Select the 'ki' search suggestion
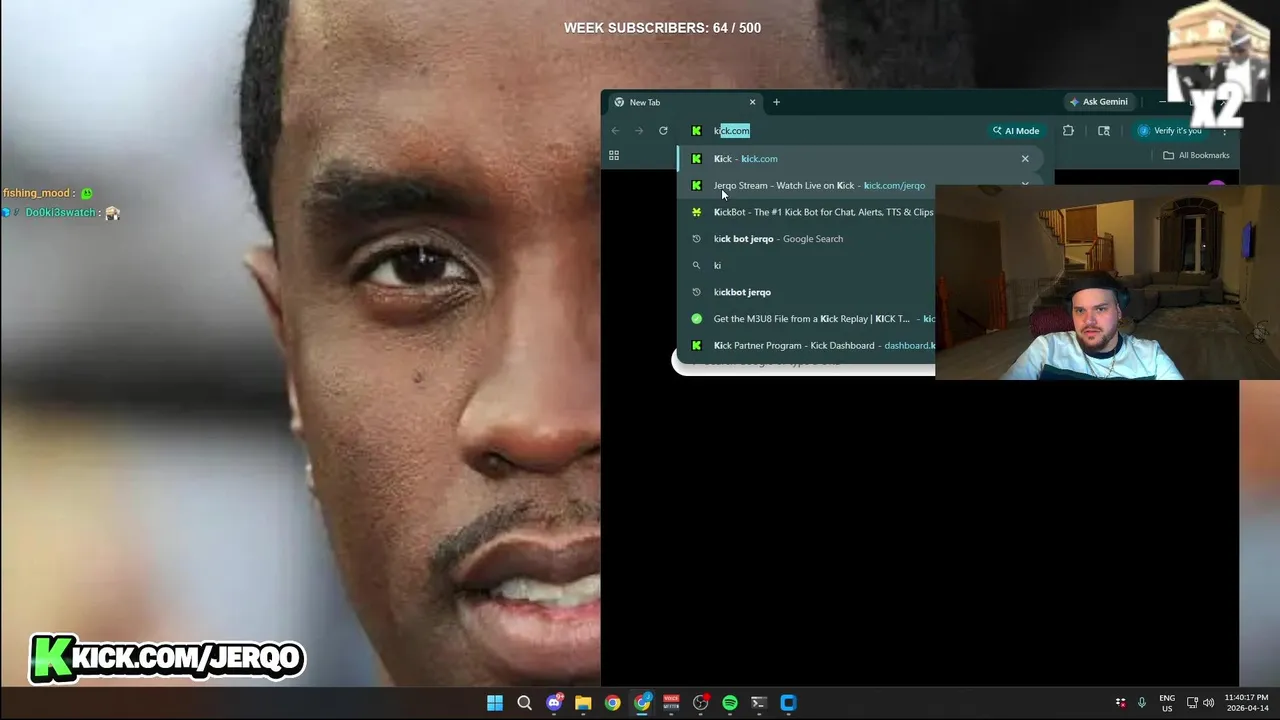 point(806,266)
